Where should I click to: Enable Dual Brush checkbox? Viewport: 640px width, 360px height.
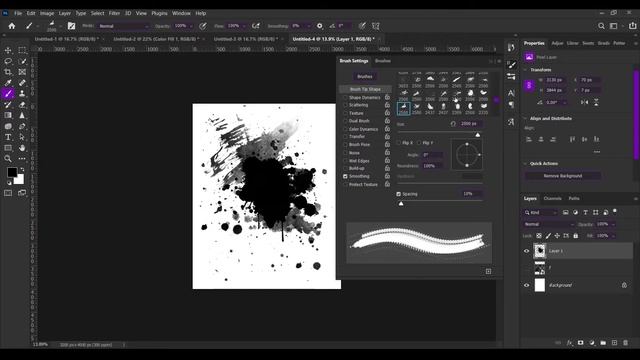click(345, 121)
